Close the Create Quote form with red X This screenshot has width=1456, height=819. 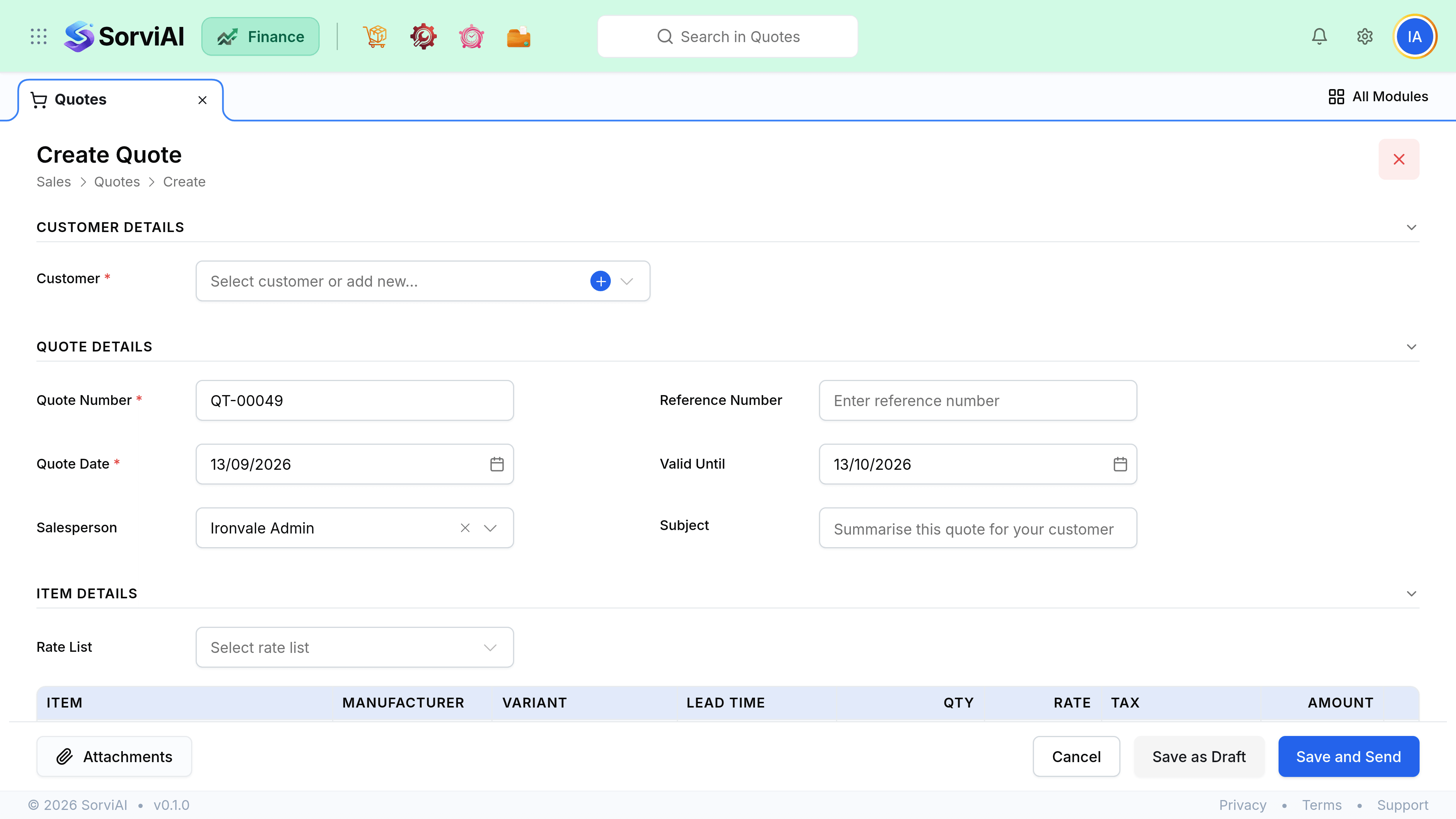coord(1399,159)
